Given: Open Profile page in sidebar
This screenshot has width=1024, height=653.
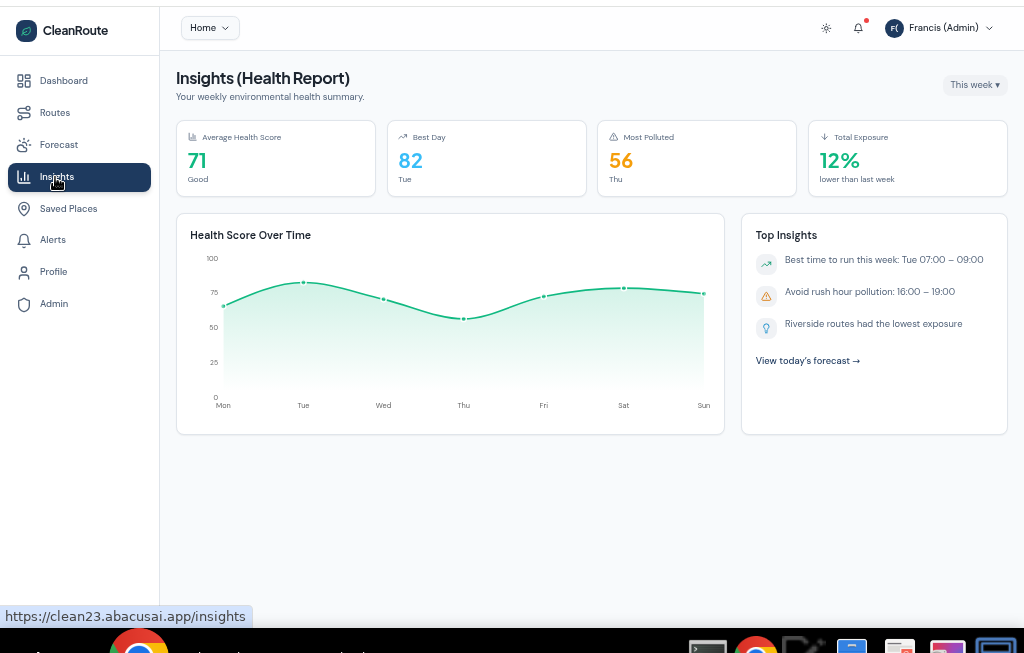Looking at the screenshot, I should [x=79, y=272].
